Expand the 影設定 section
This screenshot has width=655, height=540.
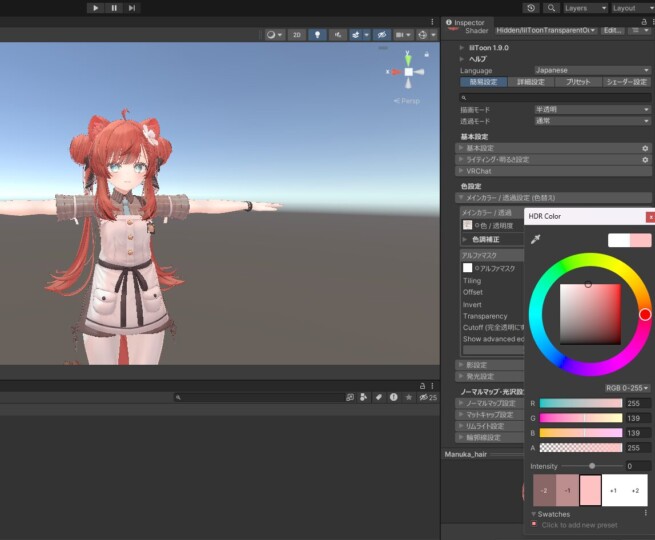click(490, 365)
